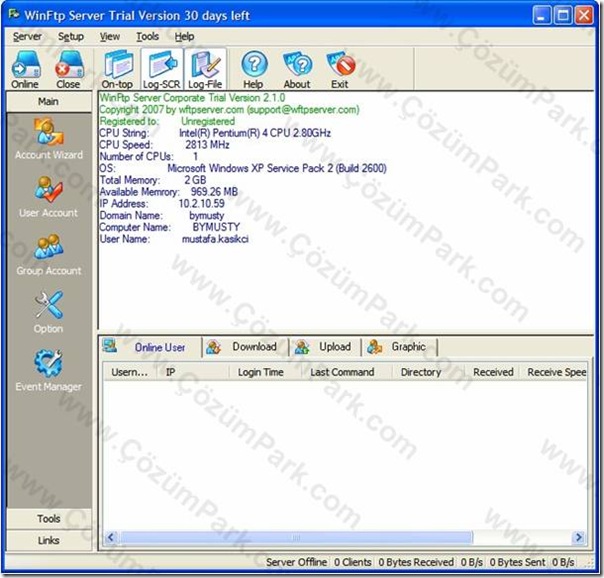Image resolution: width=604 pixels, height=578 pixels.
Task: Open the Group Account panel
Action: point(49,255)
